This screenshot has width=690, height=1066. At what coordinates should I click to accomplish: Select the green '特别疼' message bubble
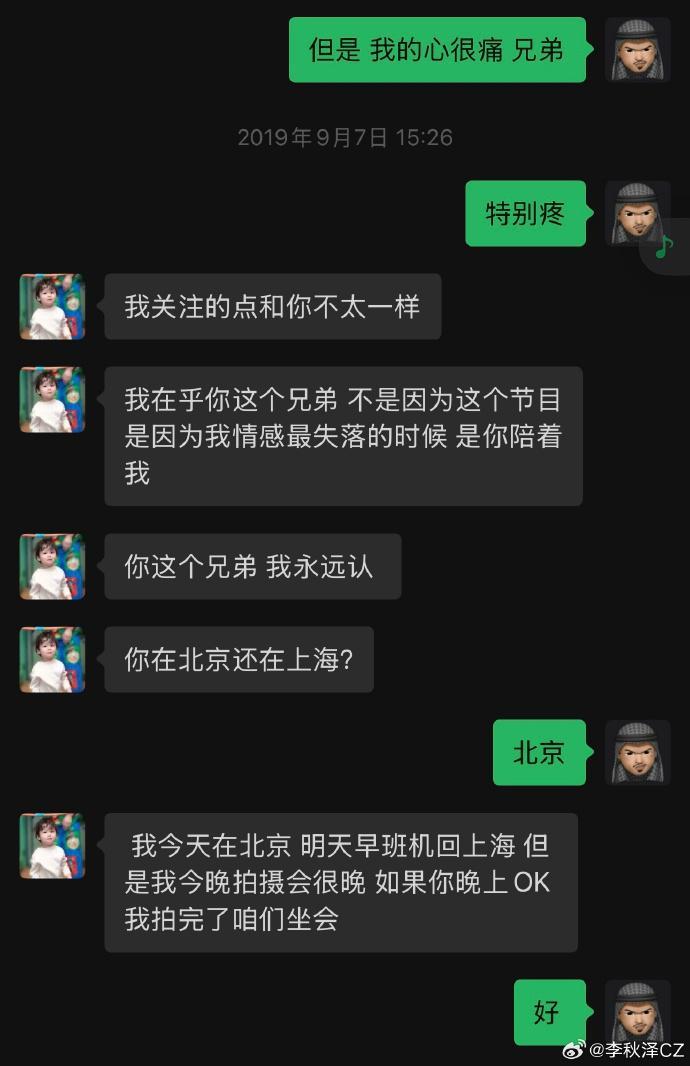[x=525, y=213]
